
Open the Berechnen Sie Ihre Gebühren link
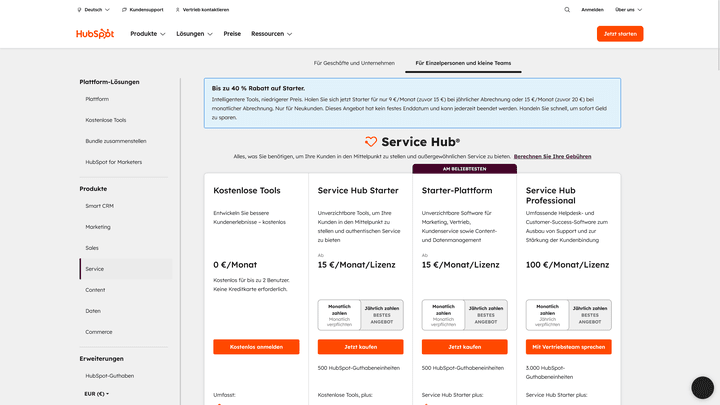552,157
